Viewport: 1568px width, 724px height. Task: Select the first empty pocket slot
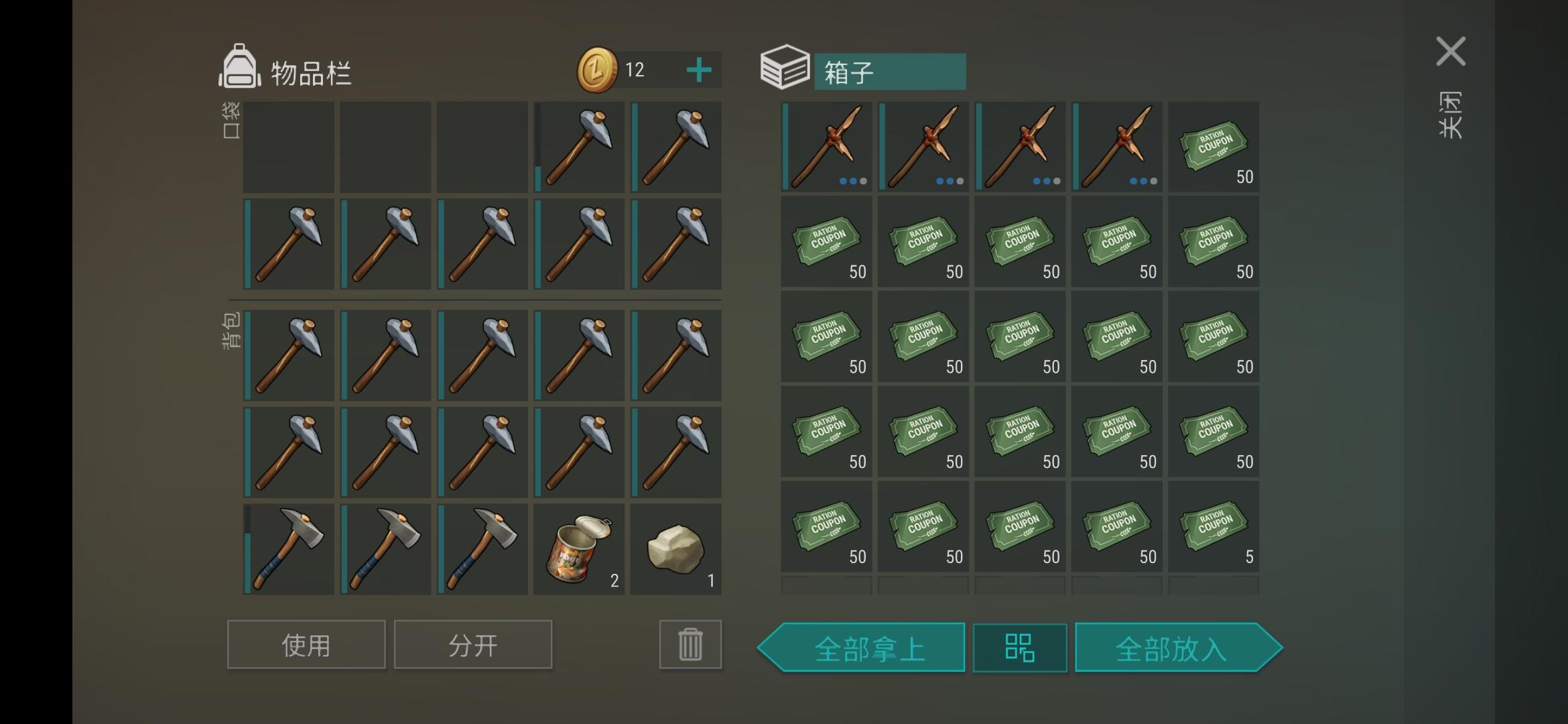click(x=289, y=147)
